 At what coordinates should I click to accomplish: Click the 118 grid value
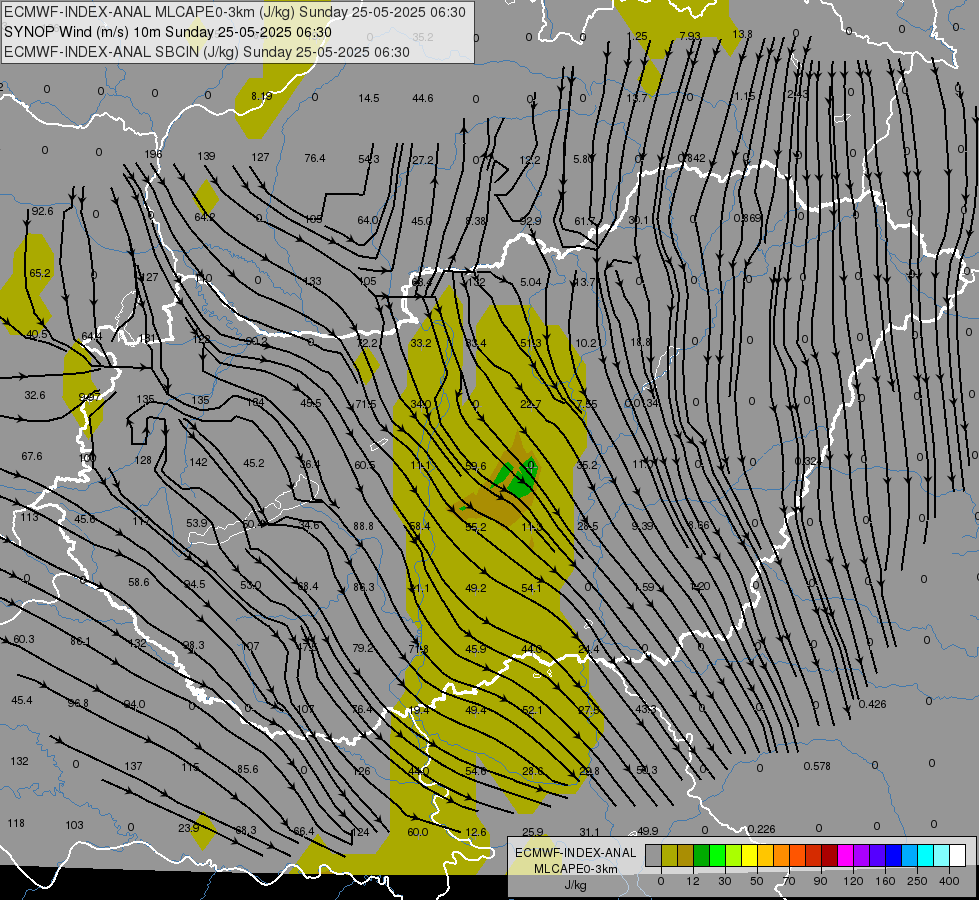click(x=16, y=824)
